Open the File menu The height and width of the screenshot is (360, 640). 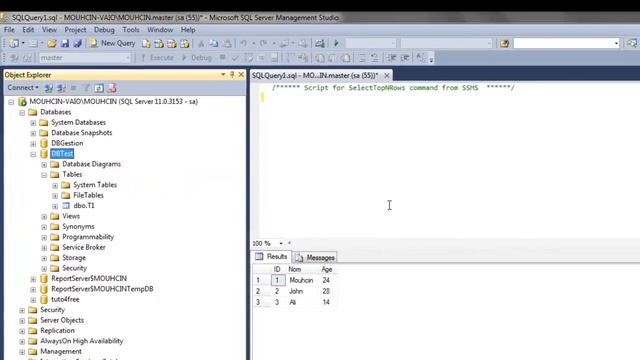click(x=9, y=30)
